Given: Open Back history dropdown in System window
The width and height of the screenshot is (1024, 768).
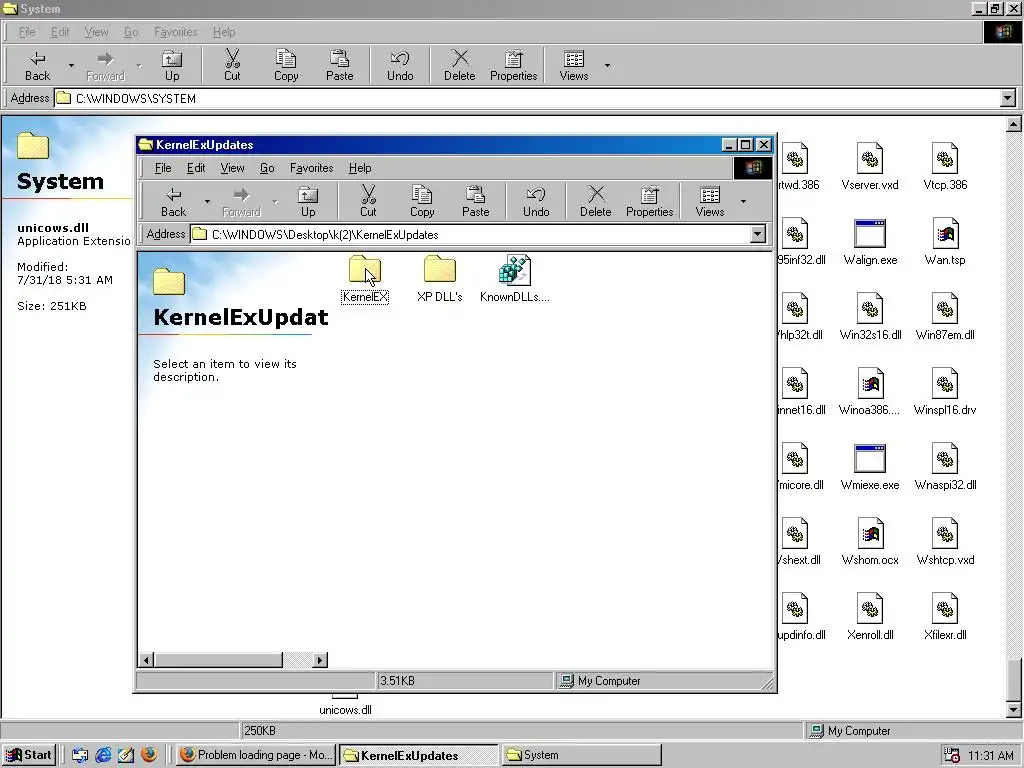Looking at the screenshot, I should (71, 66).
